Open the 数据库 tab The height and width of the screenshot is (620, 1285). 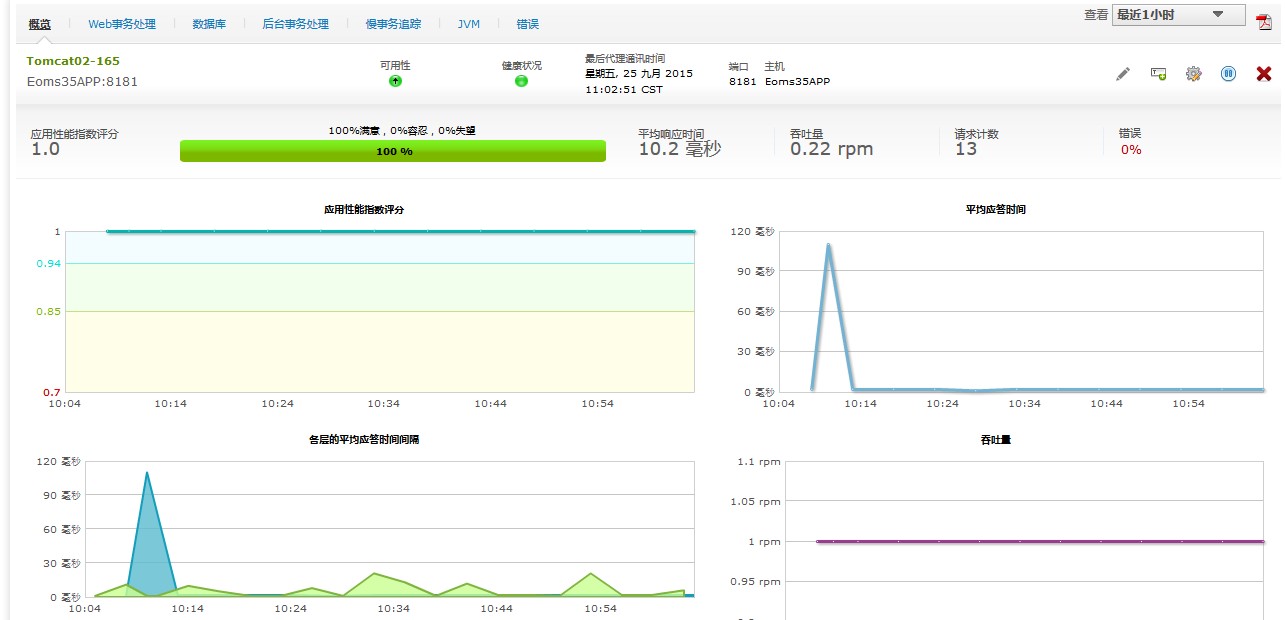(209, 24)
